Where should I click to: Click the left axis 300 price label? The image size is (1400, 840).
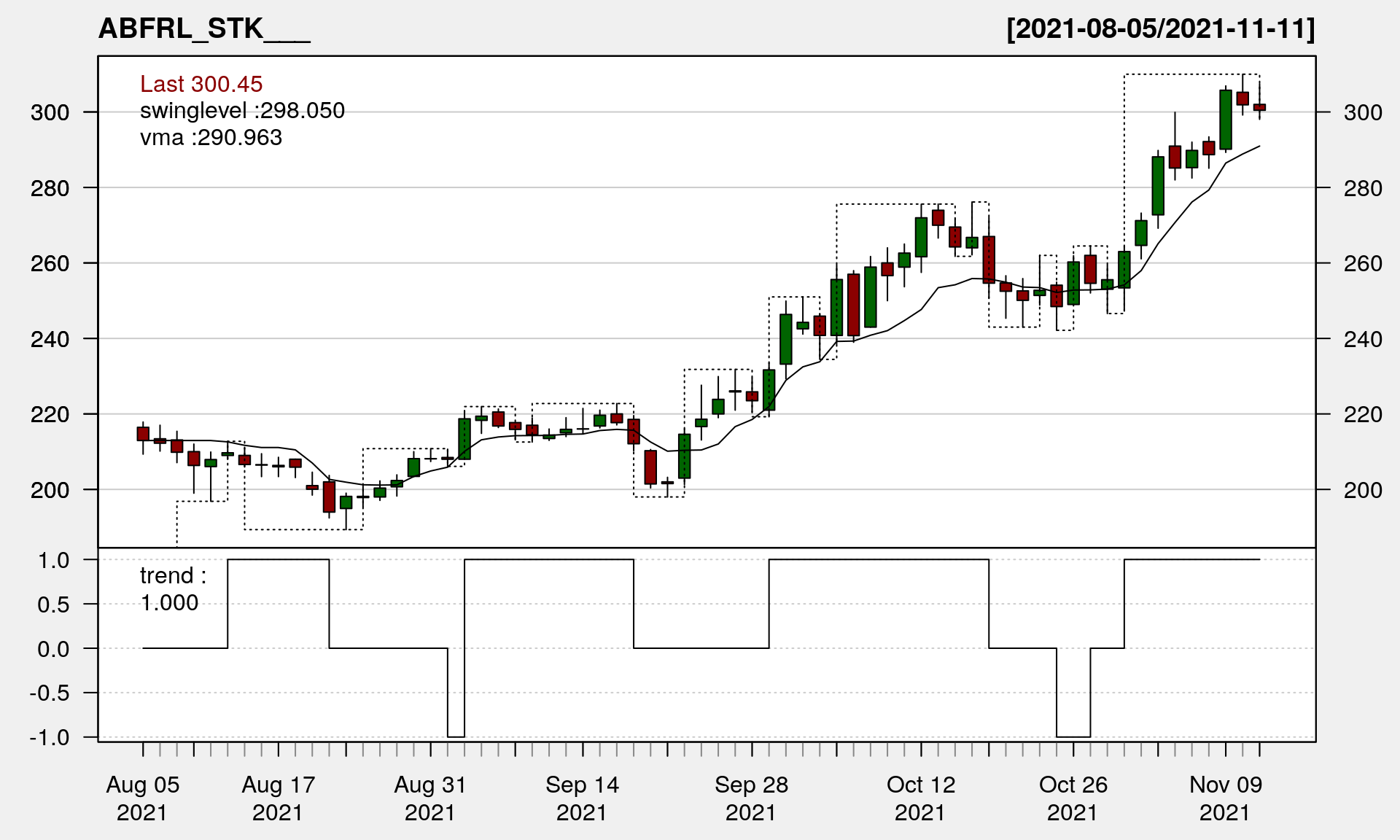tap(50, 112)
